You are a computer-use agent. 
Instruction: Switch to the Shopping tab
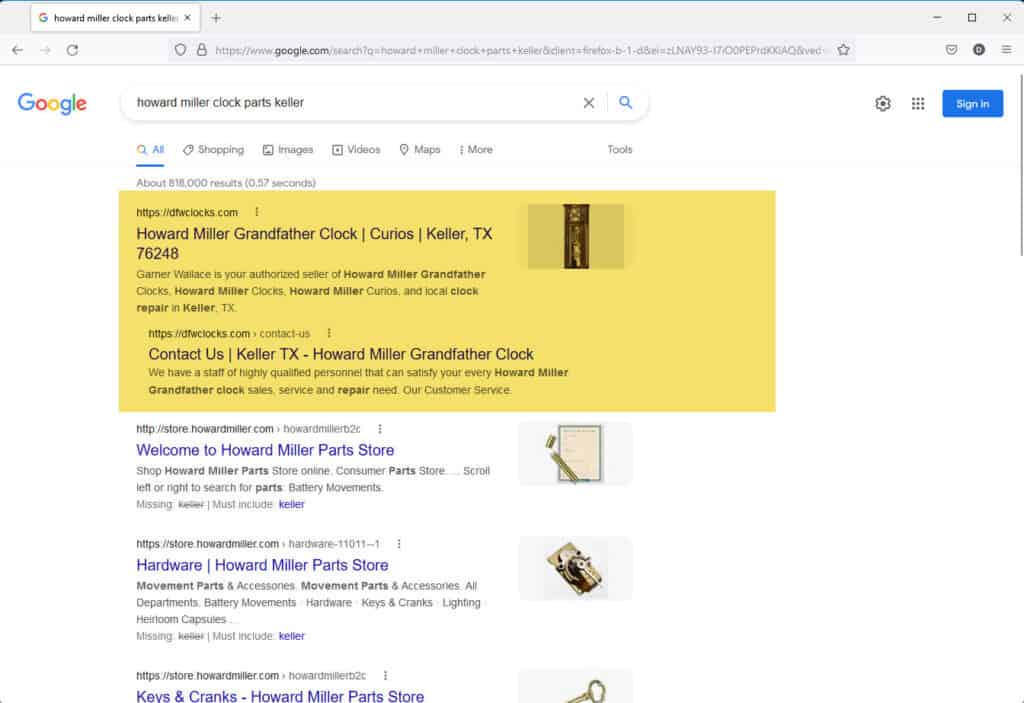pos(214,150)
